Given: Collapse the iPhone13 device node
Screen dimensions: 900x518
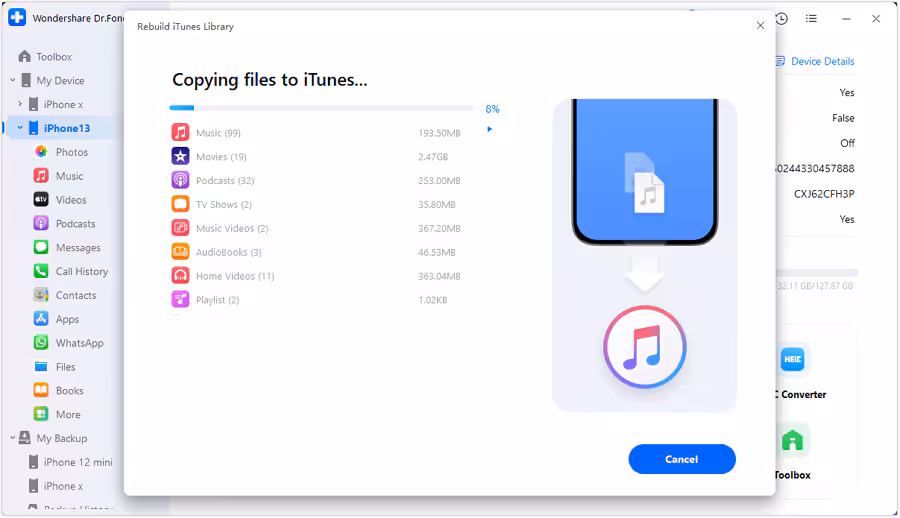Looking at the screenshot, I should click(x=20, y=128).
